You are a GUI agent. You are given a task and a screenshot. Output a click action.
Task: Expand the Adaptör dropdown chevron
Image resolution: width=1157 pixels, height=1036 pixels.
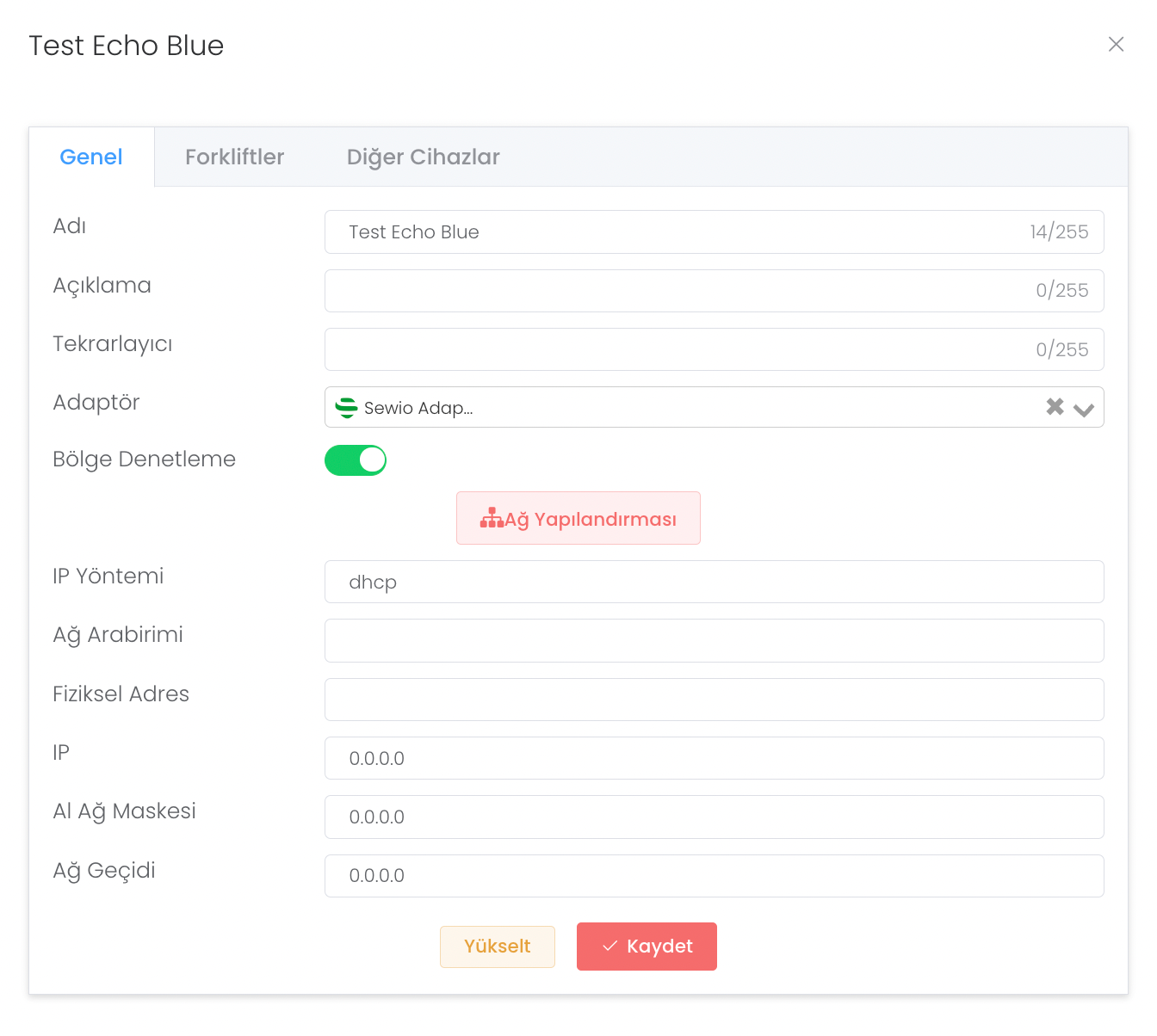(1084, 410)
